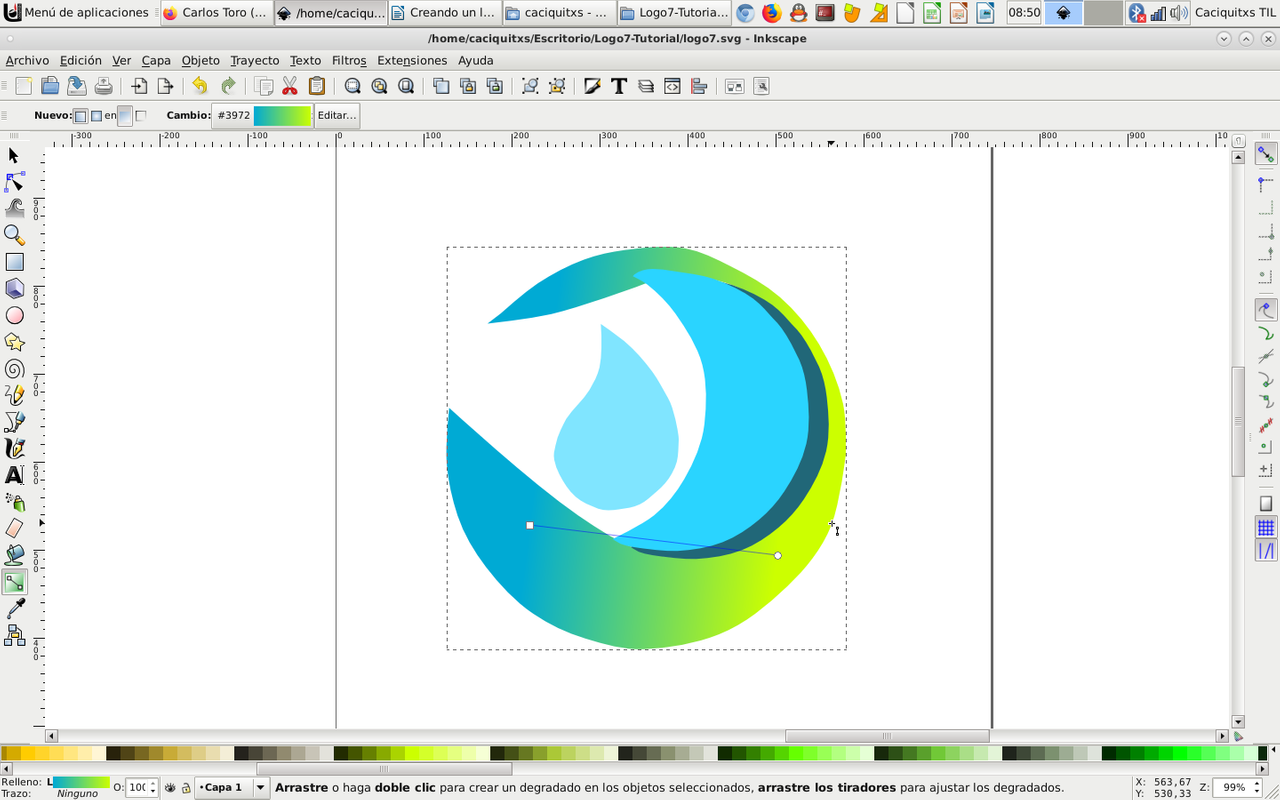Select the Node editing tool

click(14, 182)
